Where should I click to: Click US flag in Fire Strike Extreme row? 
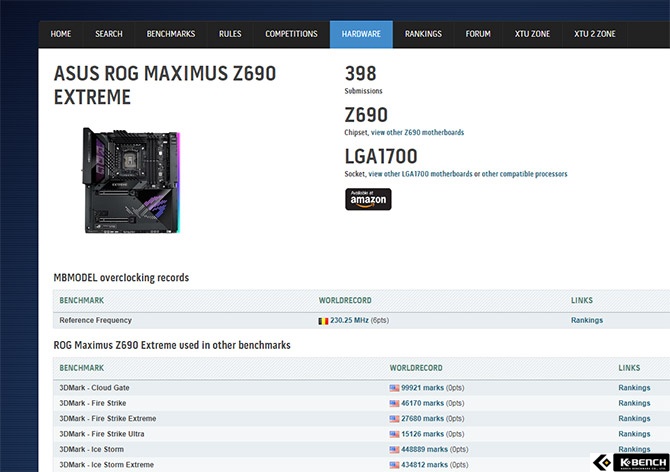point(394,419)
